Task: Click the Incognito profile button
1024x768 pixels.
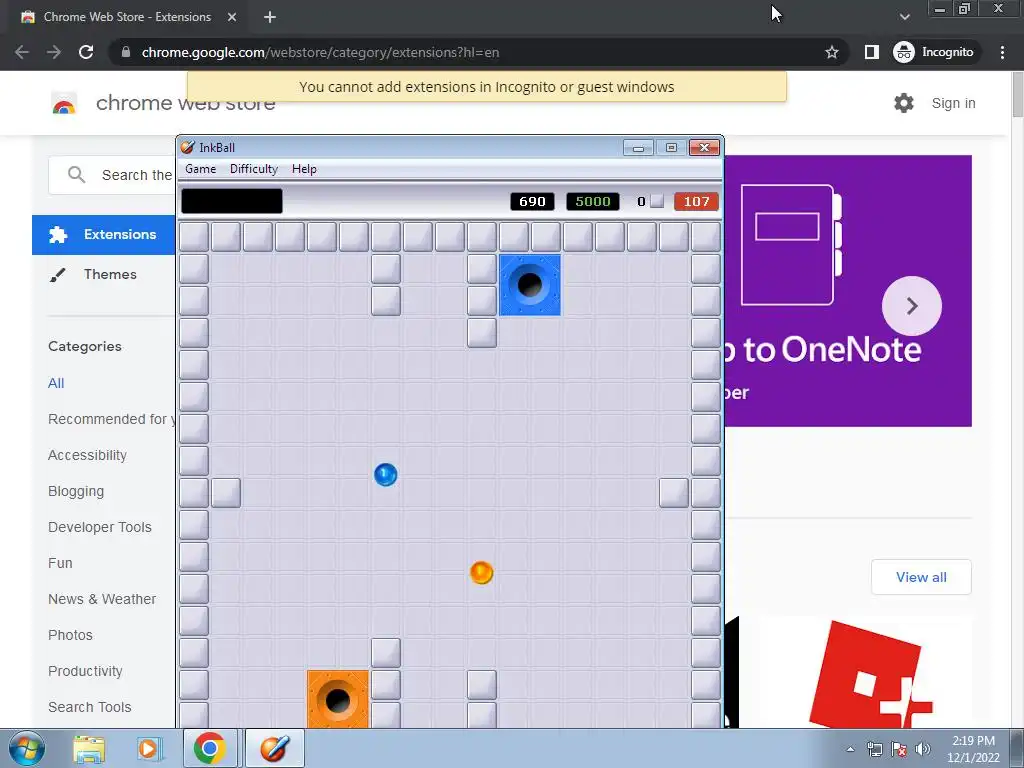Action: point(934,52)
